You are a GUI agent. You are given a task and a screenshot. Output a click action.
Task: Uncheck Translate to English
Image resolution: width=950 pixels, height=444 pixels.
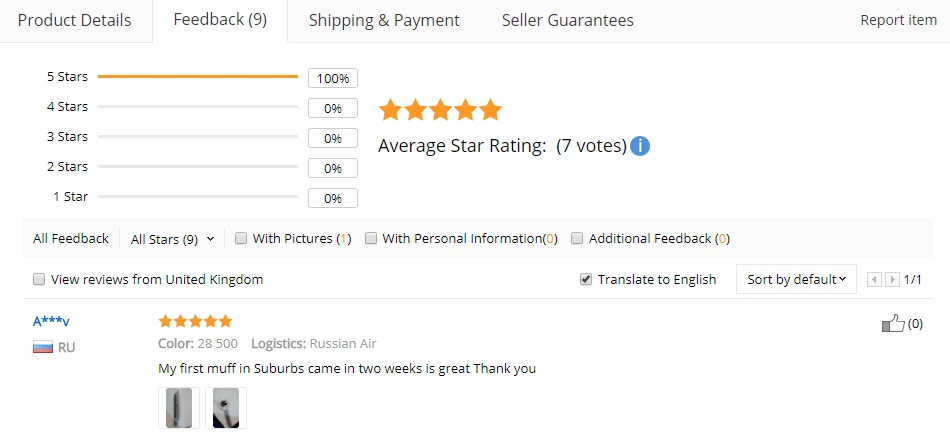coord(586,279)
